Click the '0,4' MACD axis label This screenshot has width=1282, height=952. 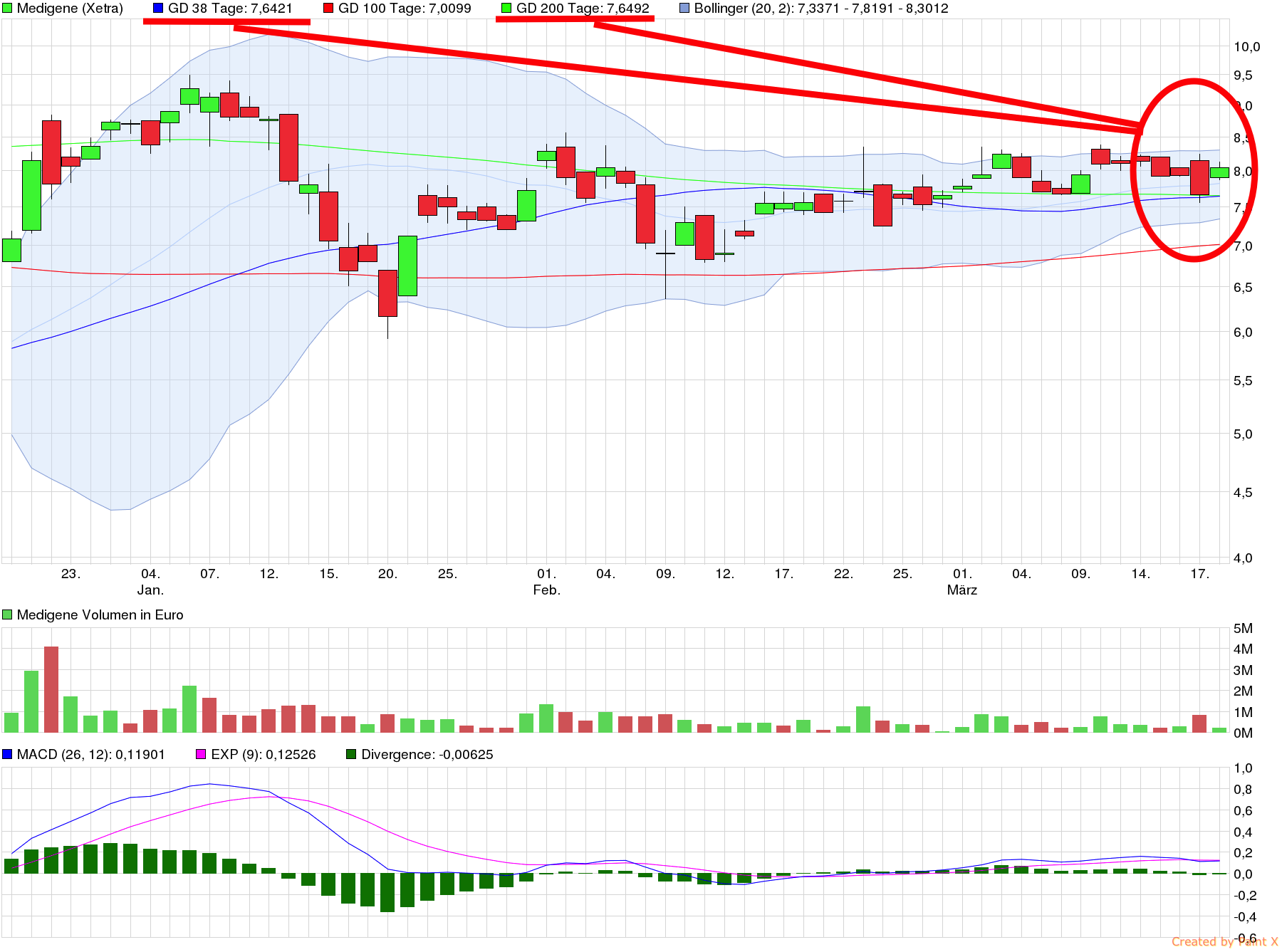click(1243, 832)
